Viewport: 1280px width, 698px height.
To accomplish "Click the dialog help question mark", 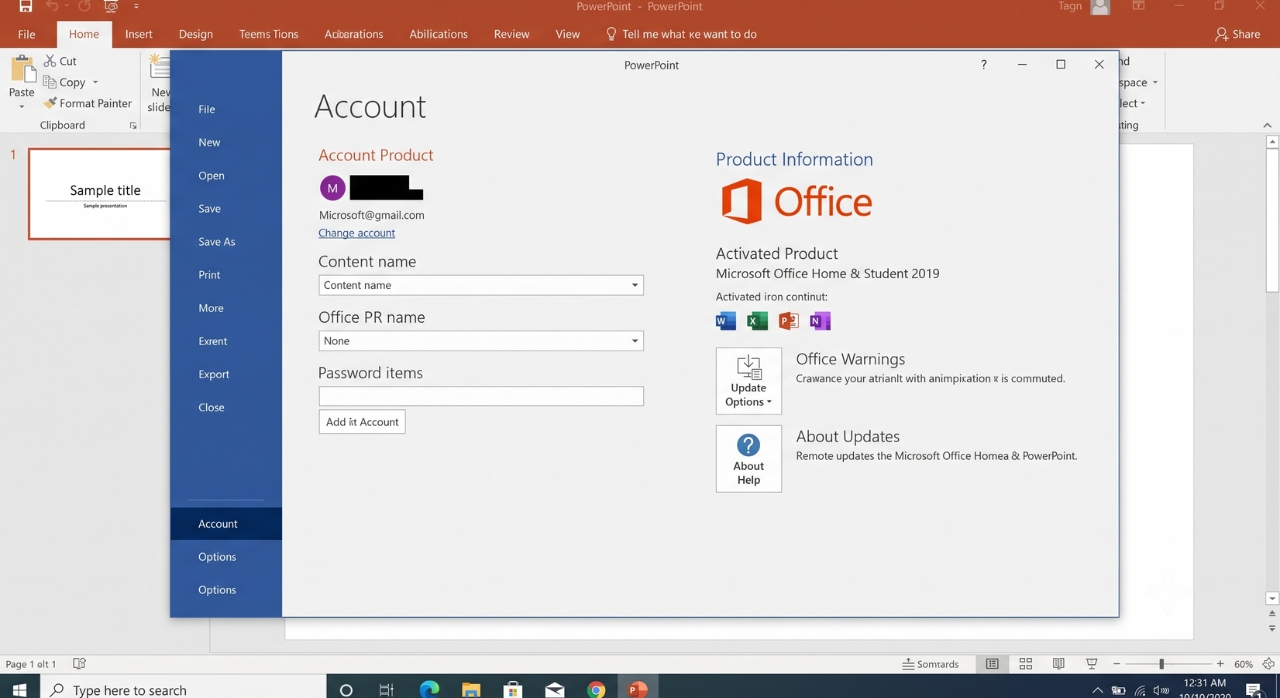I will pos(984,65).
